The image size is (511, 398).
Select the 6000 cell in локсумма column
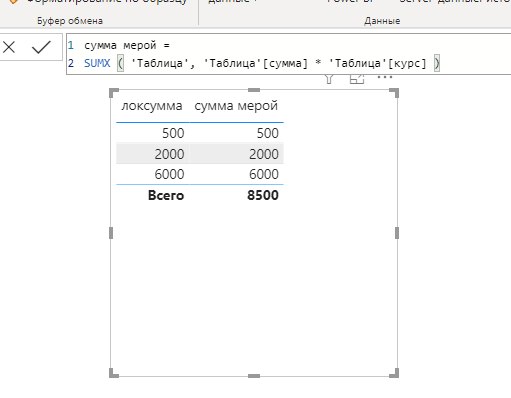tap(169, 174)
